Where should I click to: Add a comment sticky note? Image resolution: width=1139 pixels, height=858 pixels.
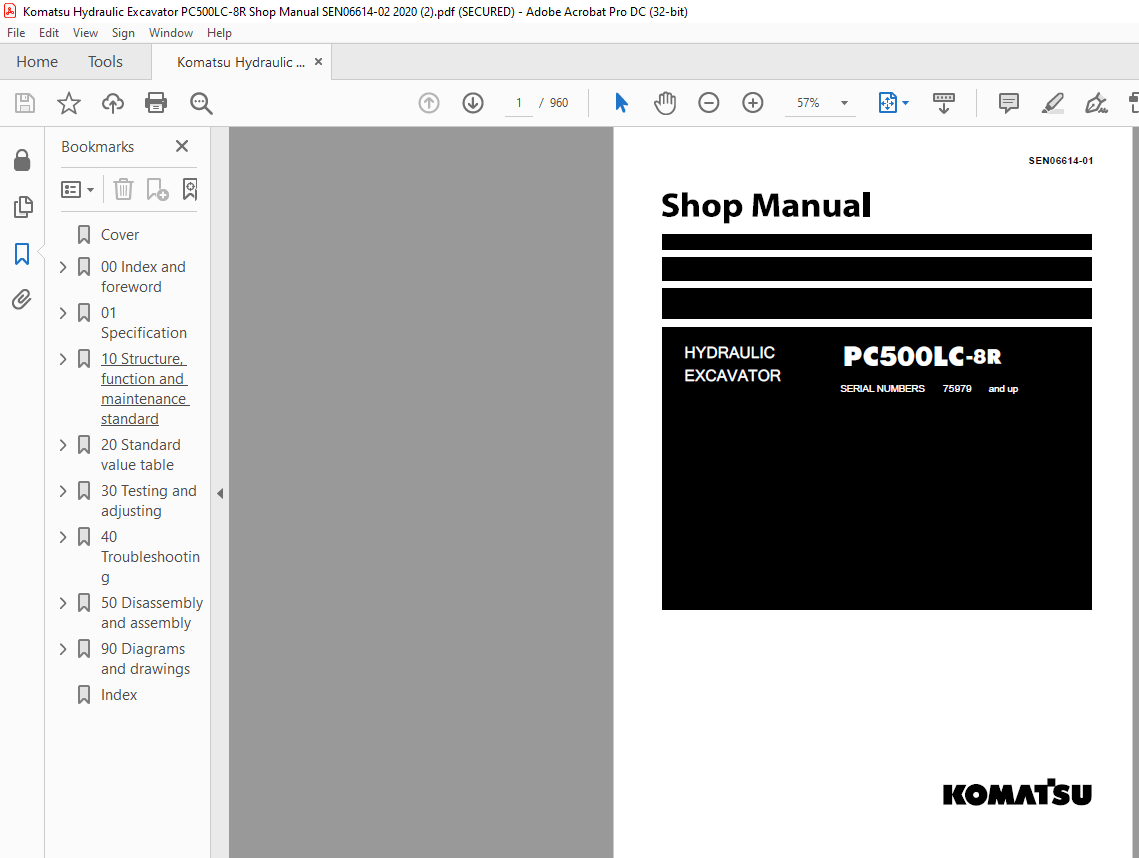(x=1009, y=103)
